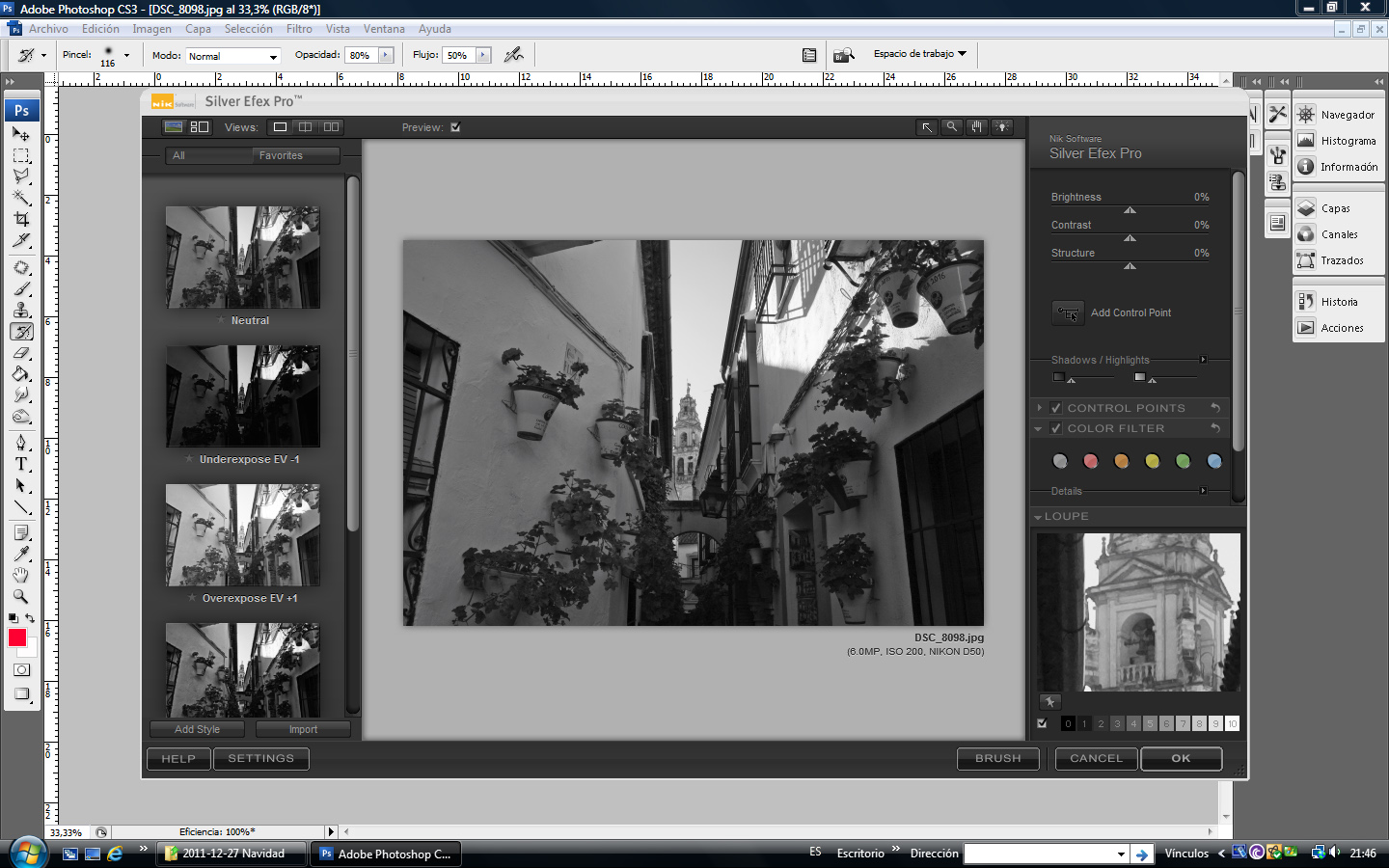Viewport: 1389px width, 868px height.
Task: Click the Add Style button
Action: click(197, 729)
